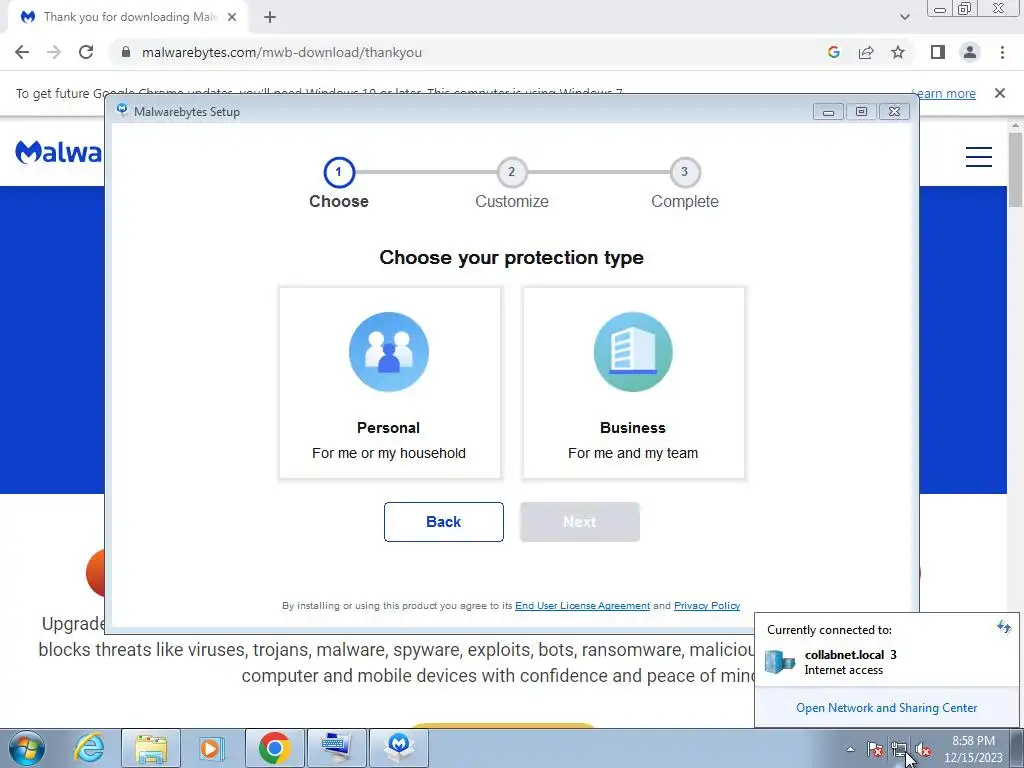This screenshot has height=768, width=1024.
Task: Launch Internet Explorer from taskbar
Action: [89, 748]
